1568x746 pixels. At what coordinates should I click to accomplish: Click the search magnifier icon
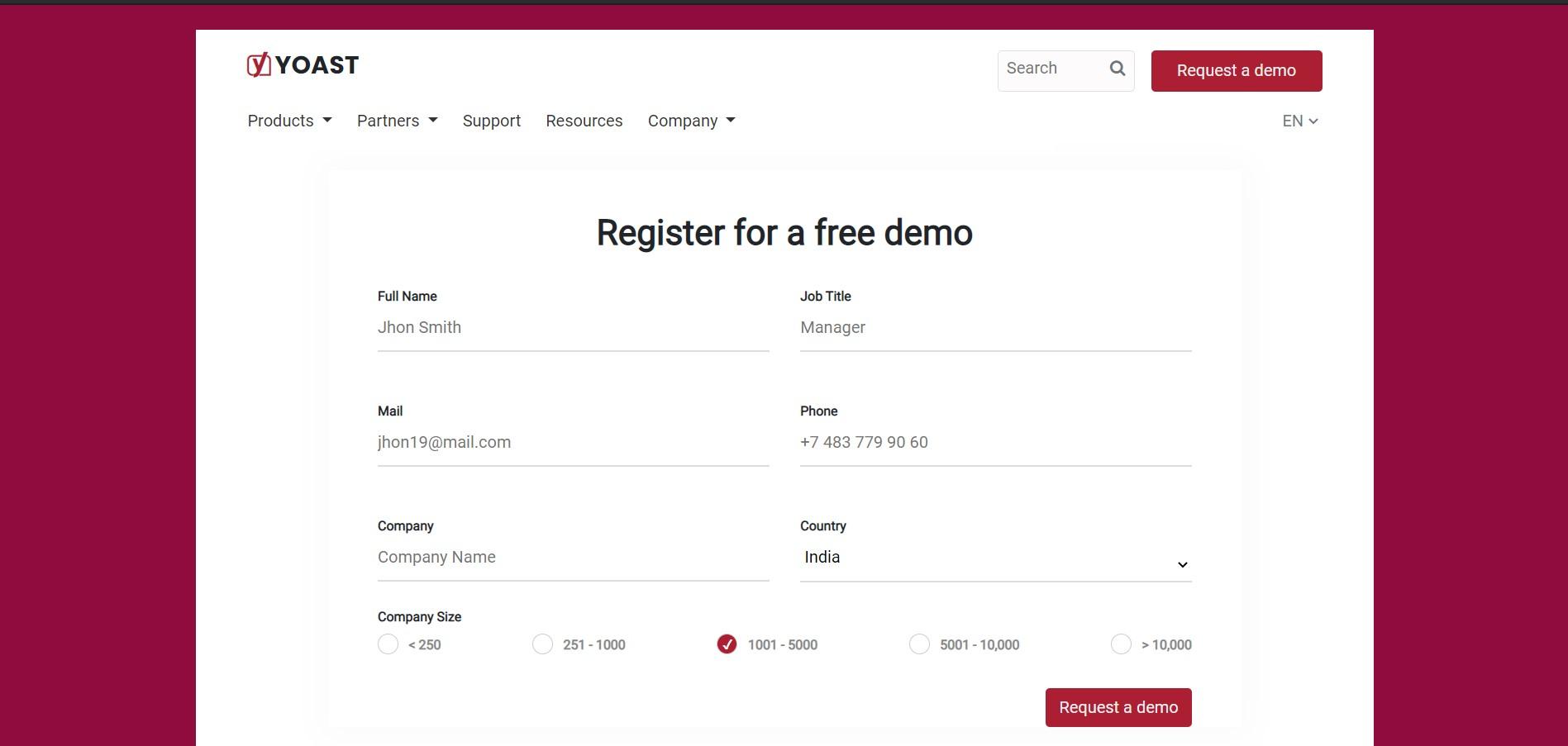pos(1117,69)
